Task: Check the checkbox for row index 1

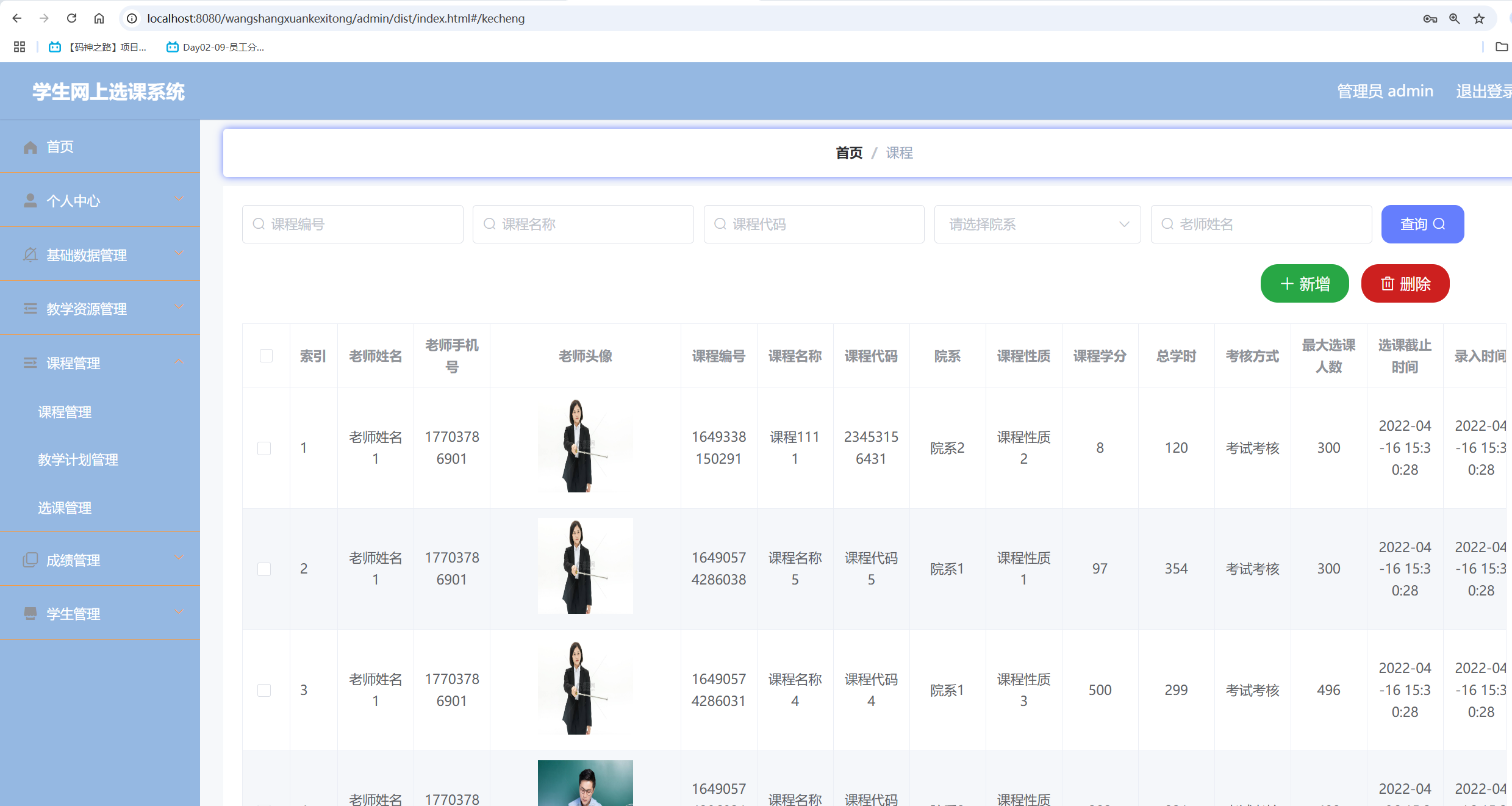Action: [x=264, y=448]
